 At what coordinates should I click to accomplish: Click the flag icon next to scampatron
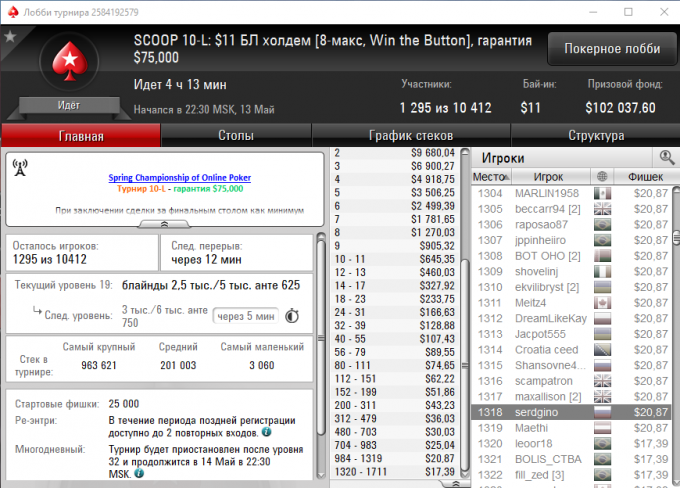(x=602, y=381)
